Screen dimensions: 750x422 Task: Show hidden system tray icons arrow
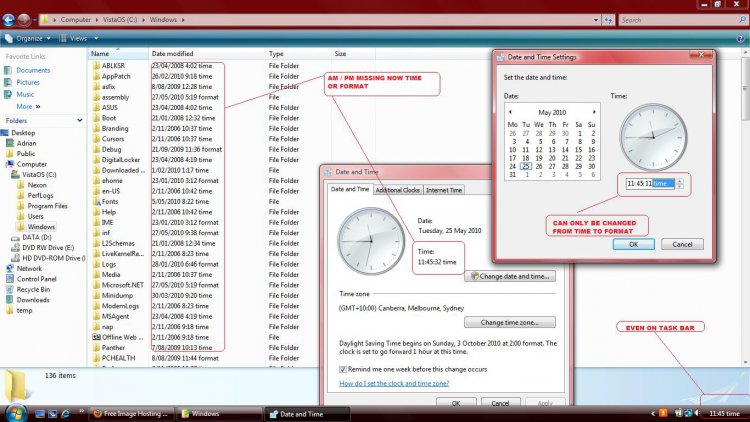tap(653, 414)
